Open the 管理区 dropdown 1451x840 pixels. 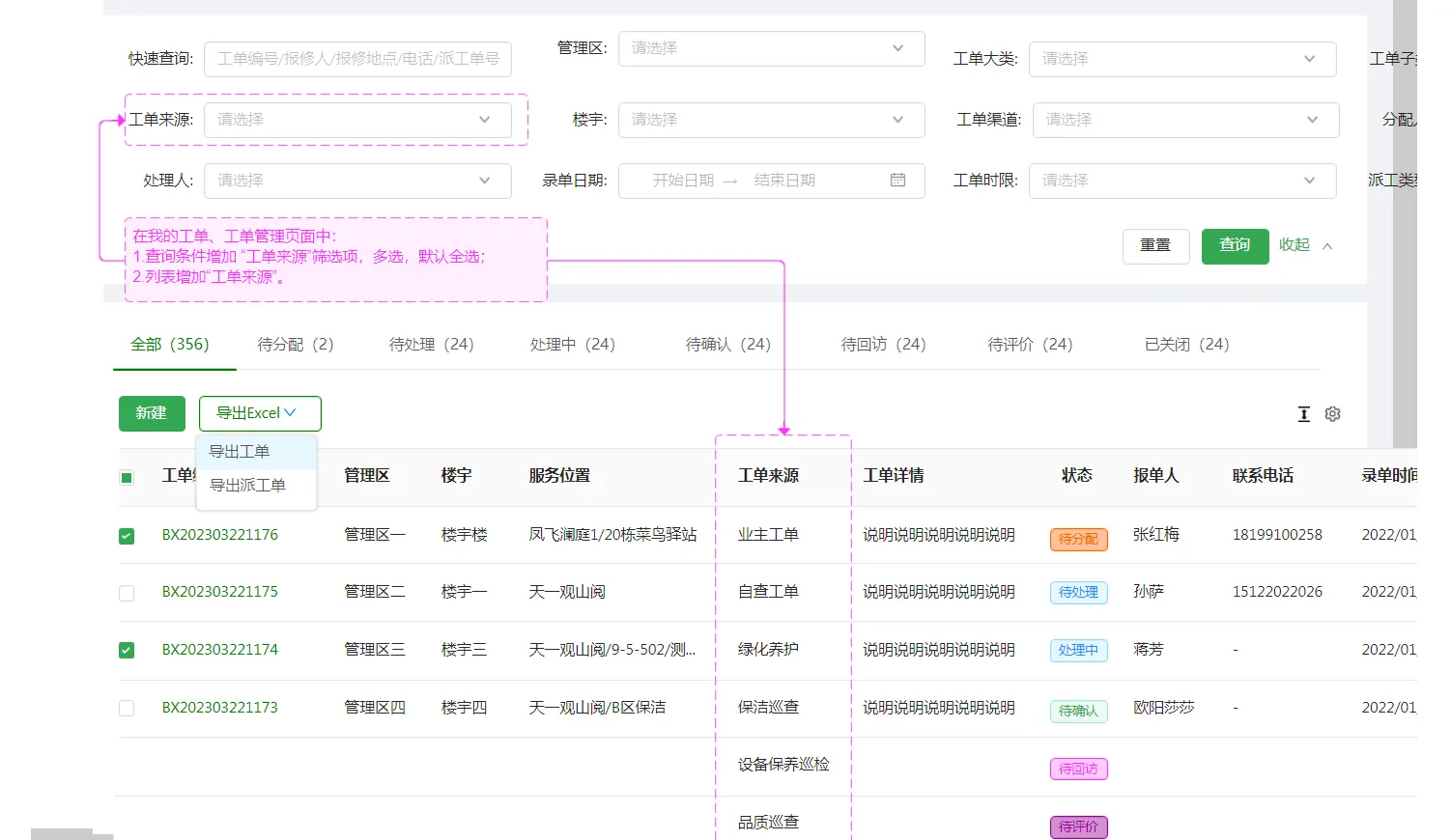771,48
